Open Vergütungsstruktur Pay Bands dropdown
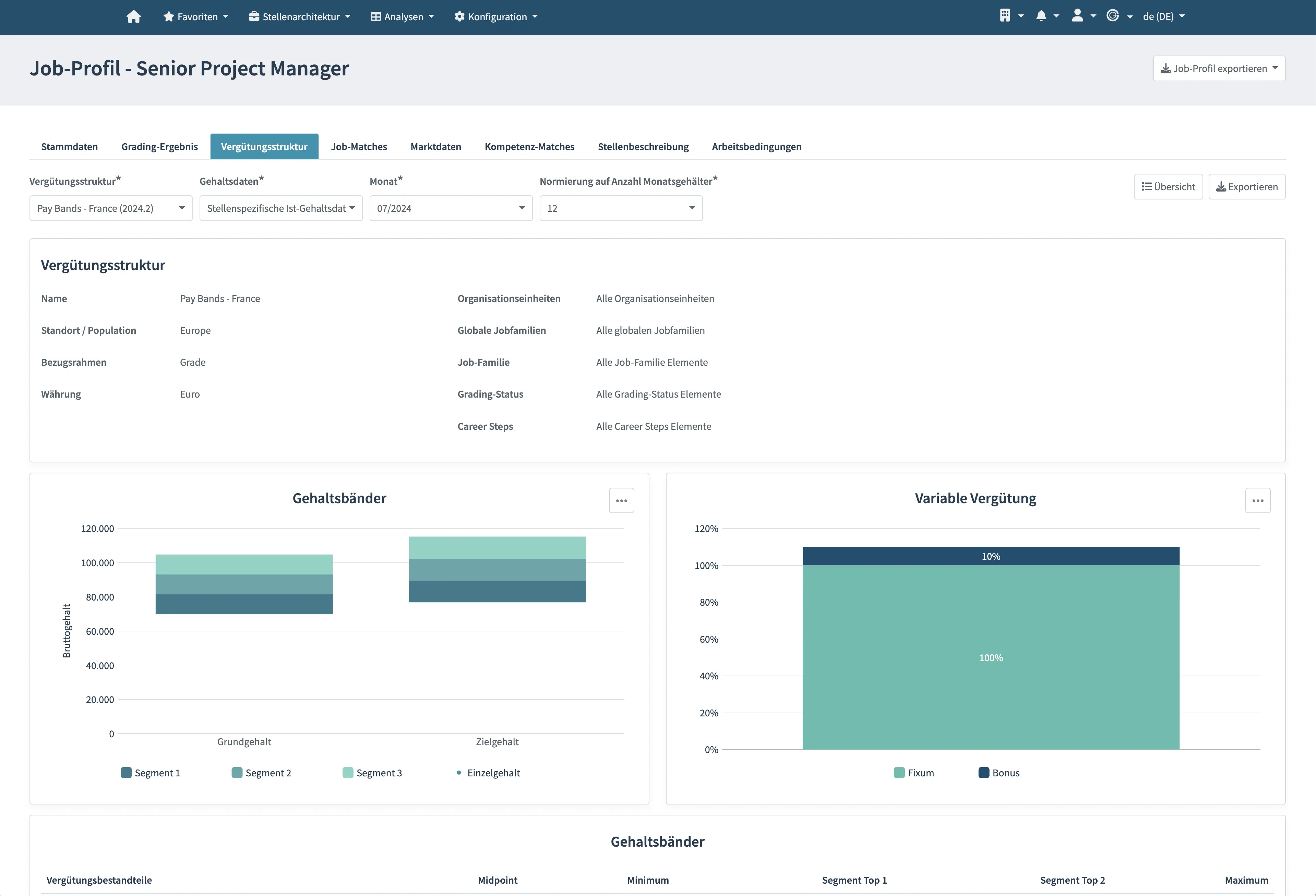 (x=111, y=208)
